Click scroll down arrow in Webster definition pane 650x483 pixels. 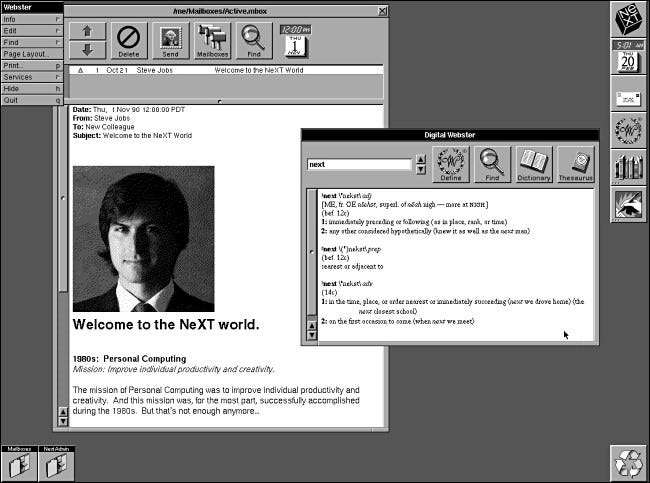[311, 335]
